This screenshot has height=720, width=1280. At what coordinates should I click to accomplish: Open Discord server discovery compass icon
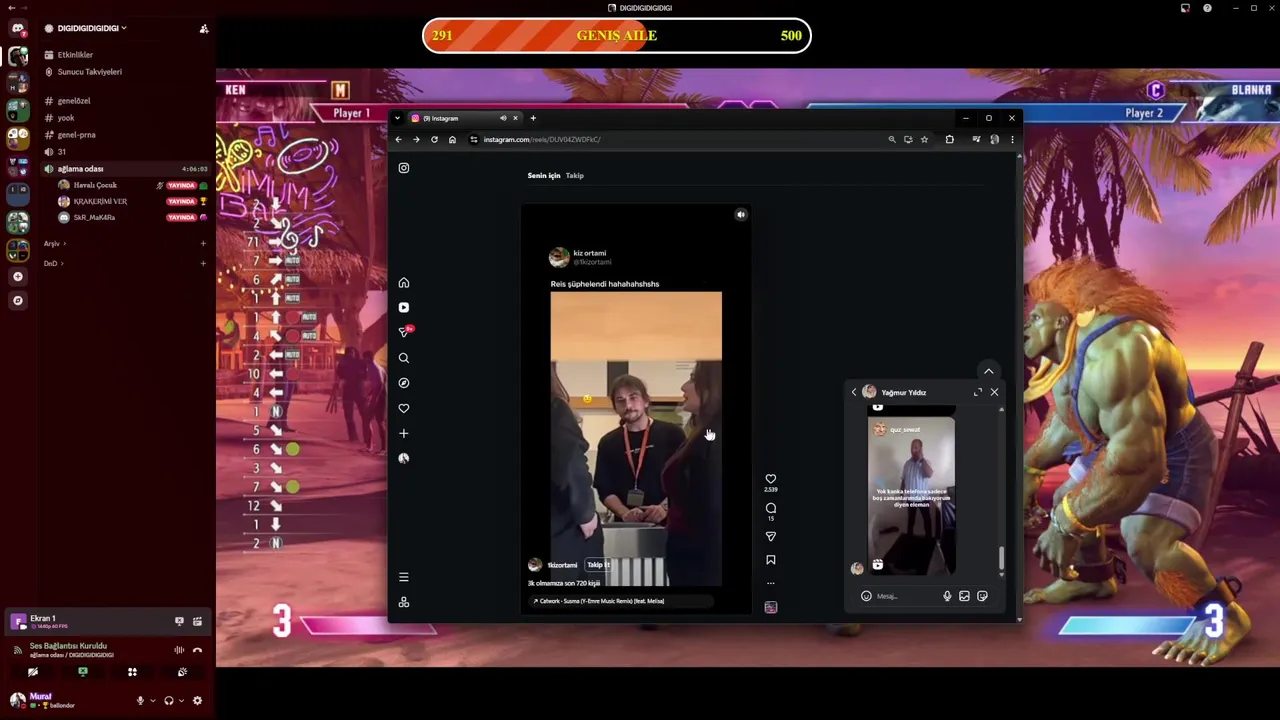click(17, 300)
